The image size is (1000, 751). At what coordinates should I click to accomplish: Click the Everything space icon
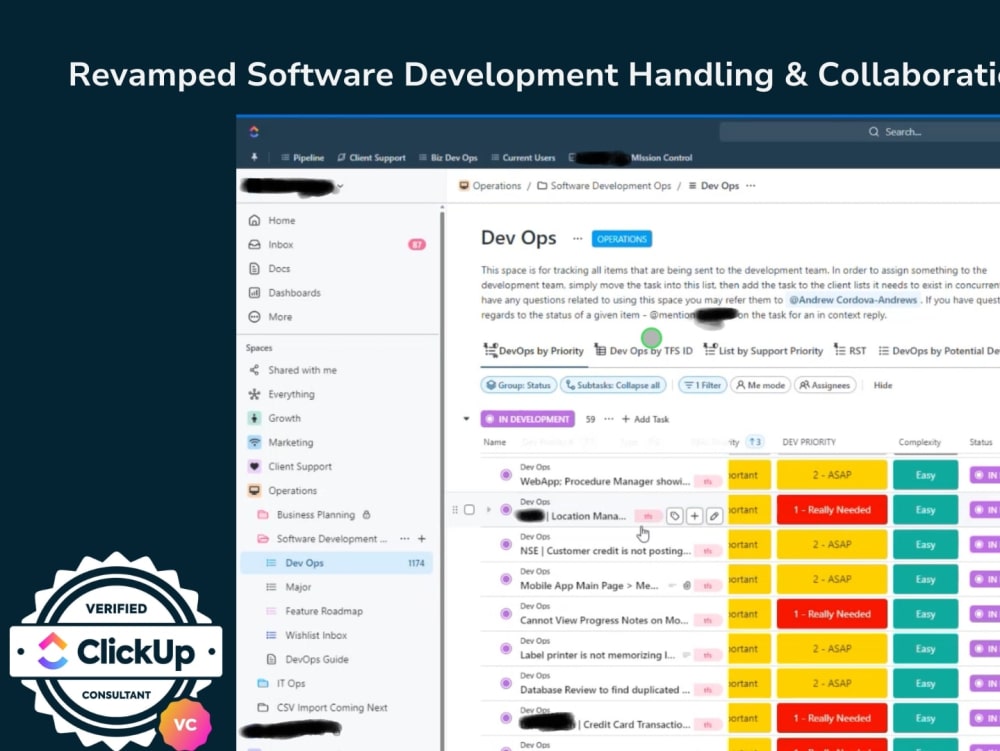click(254, 394)
